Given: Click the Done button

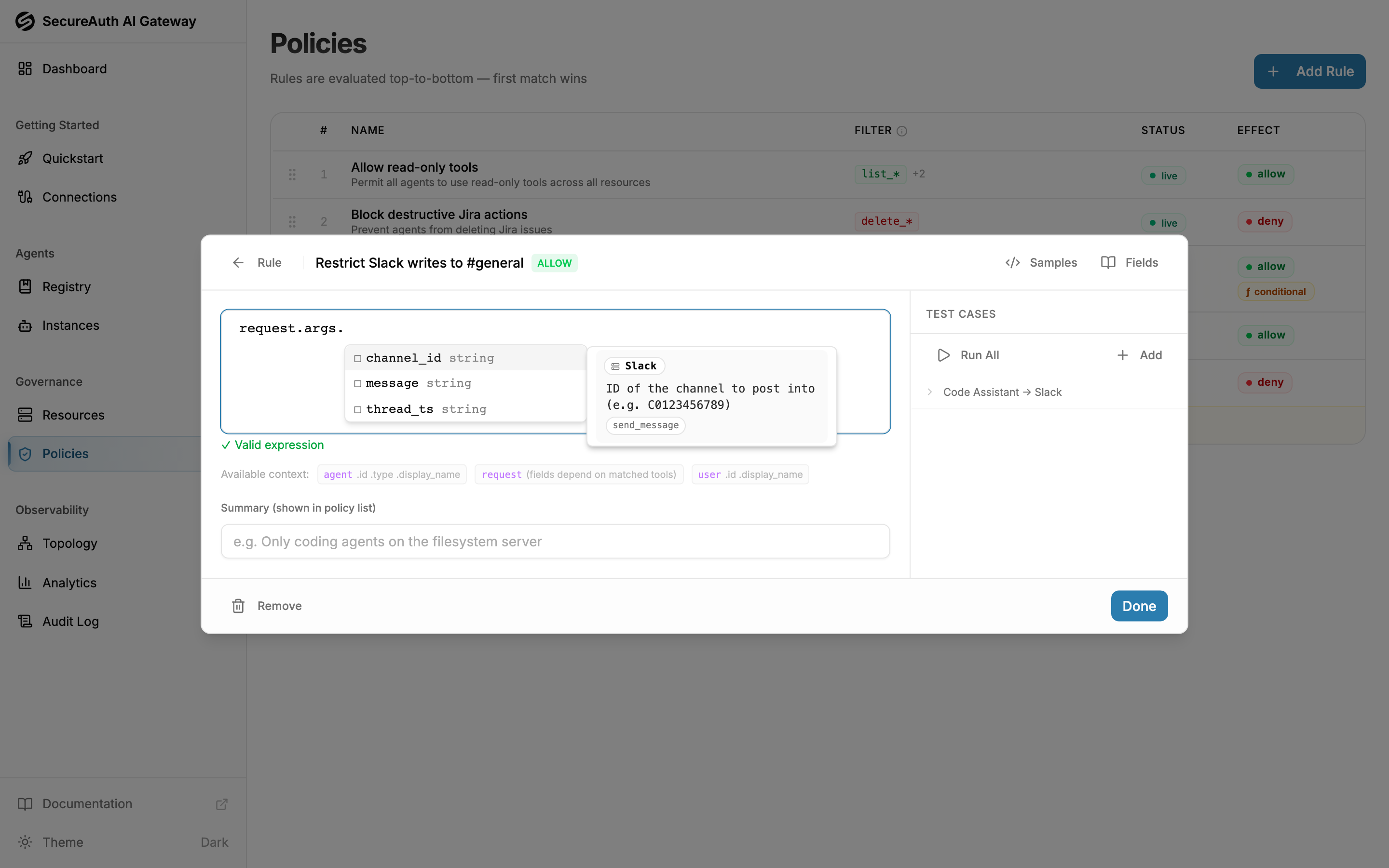Looking at the screenshot, I should click(x=1139, y=606).
